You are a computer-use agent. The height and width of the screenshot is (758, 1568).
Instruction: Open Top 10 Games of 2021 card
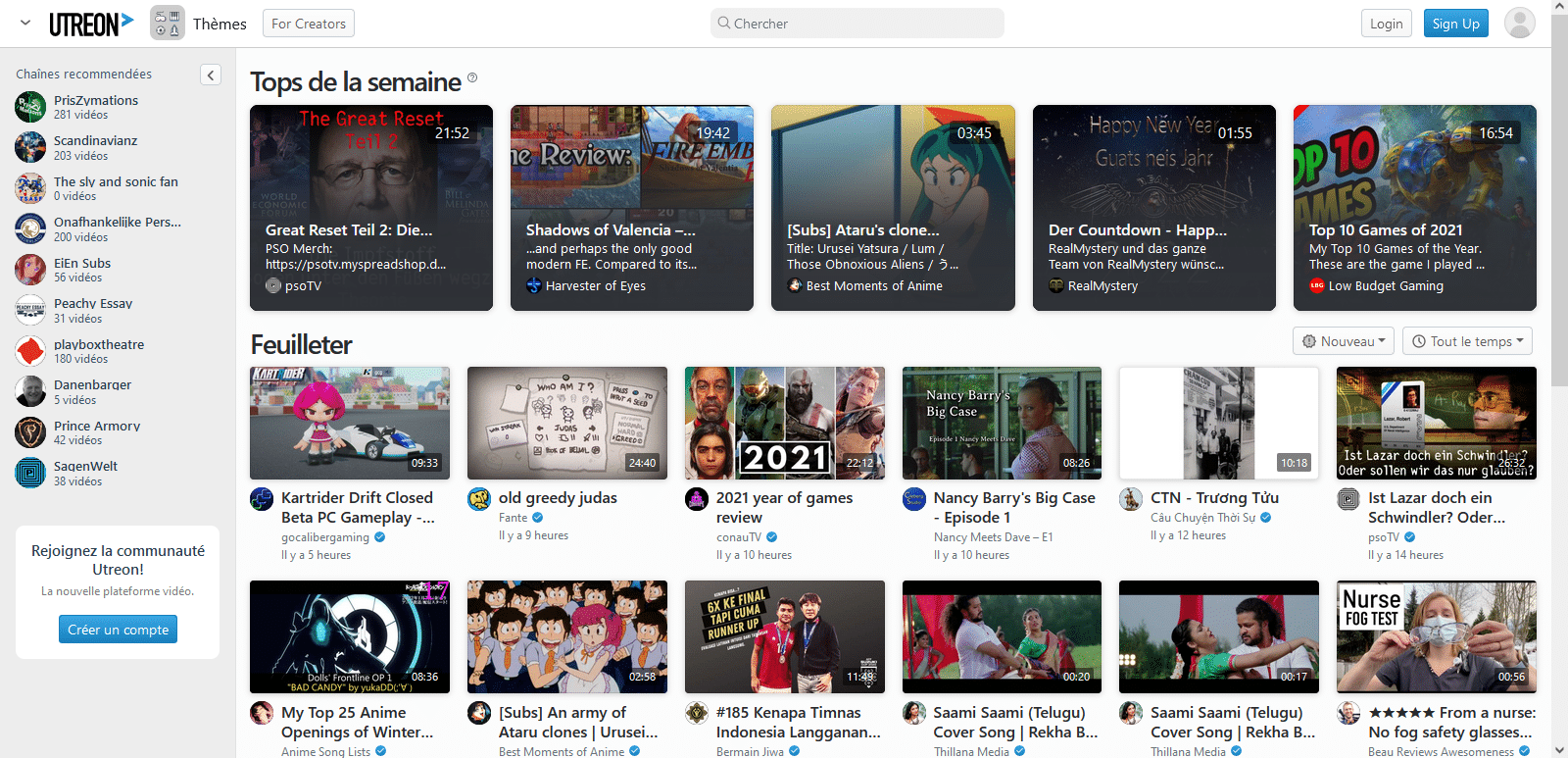[x=1415, y=208]
